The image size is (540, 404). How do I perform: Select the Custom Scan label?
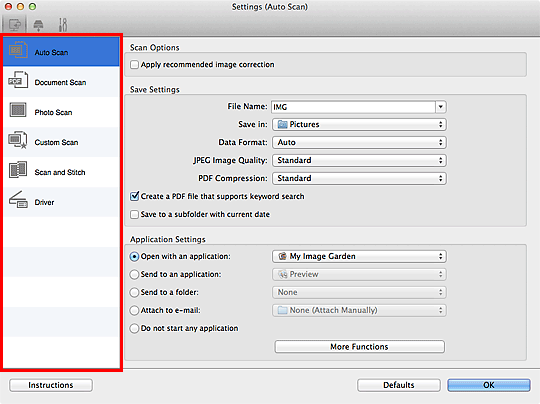click(56, 142)
